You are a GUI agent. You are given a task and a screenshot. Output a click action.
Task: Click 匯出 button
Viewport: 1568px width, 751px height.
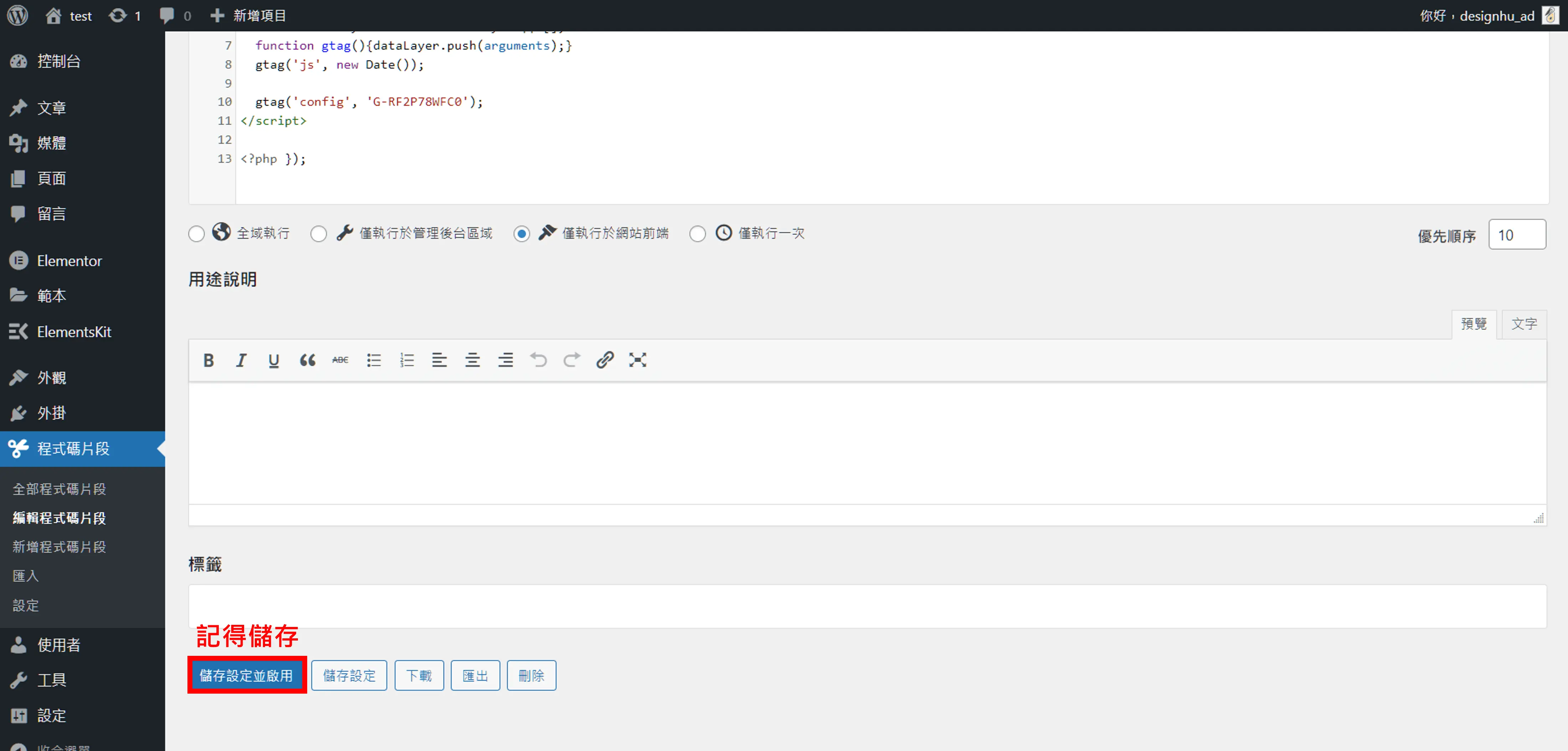(x=475, y=675)
